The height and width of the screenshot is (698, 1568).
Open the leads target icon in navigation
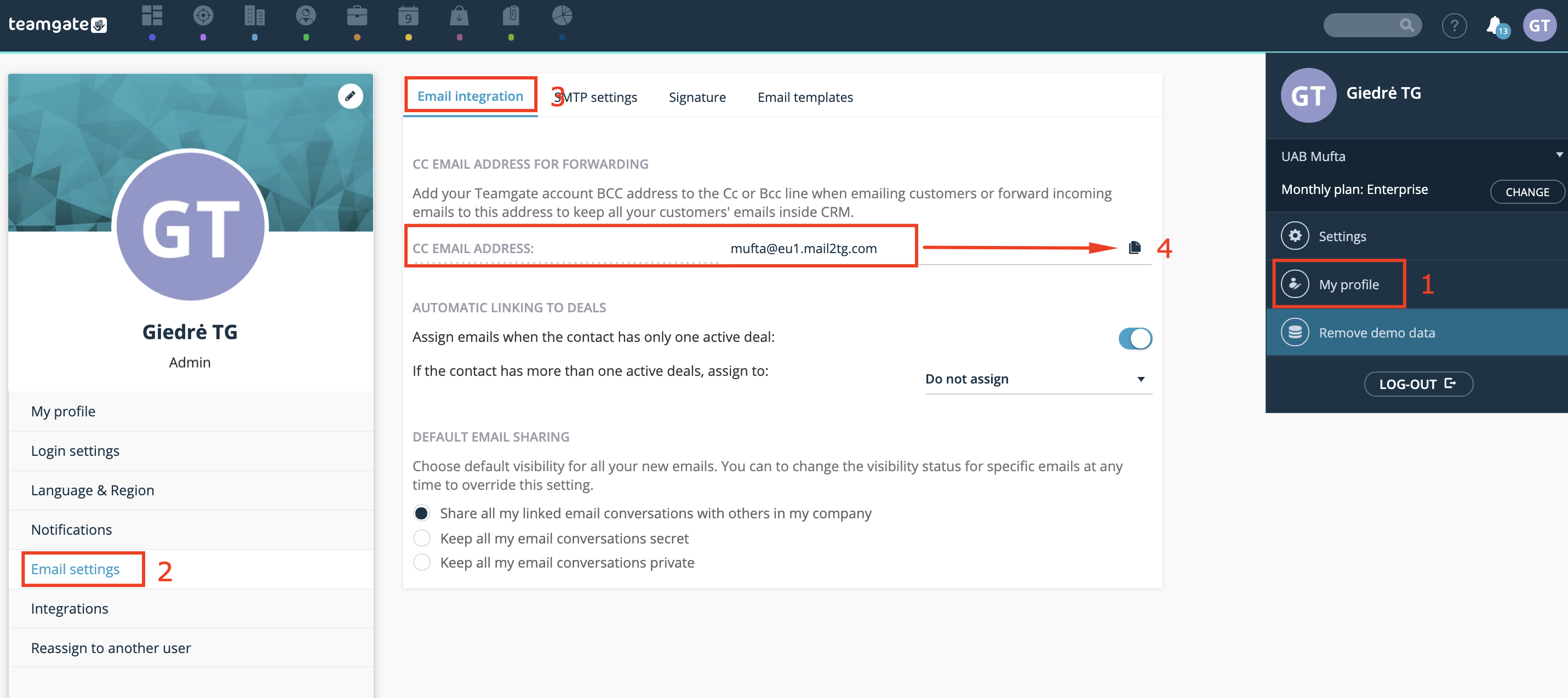tap(203, 16)
